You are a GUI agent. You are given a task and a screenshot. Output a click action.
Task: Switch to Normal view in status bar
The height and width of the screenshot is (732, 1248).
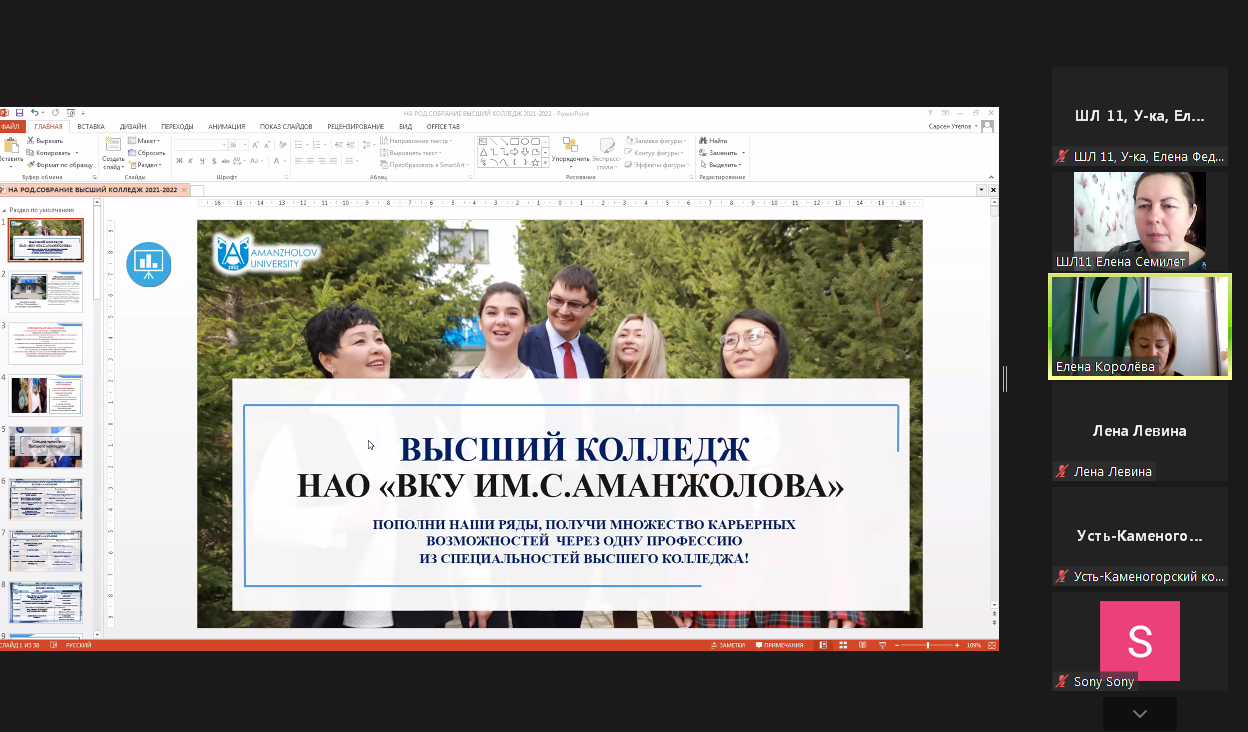[x=823, y=645]
